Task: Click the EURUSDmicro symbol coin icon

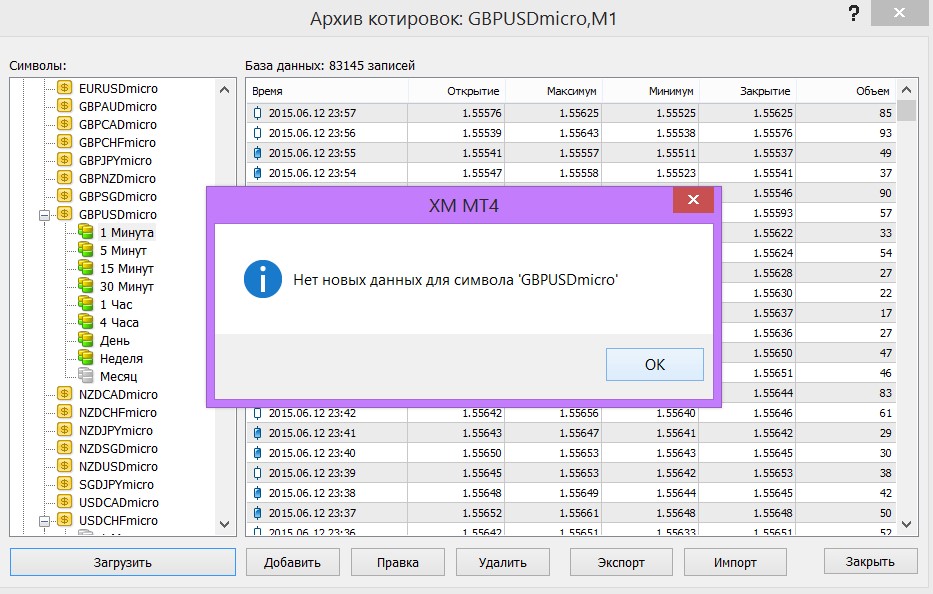Action: (64, 88)
